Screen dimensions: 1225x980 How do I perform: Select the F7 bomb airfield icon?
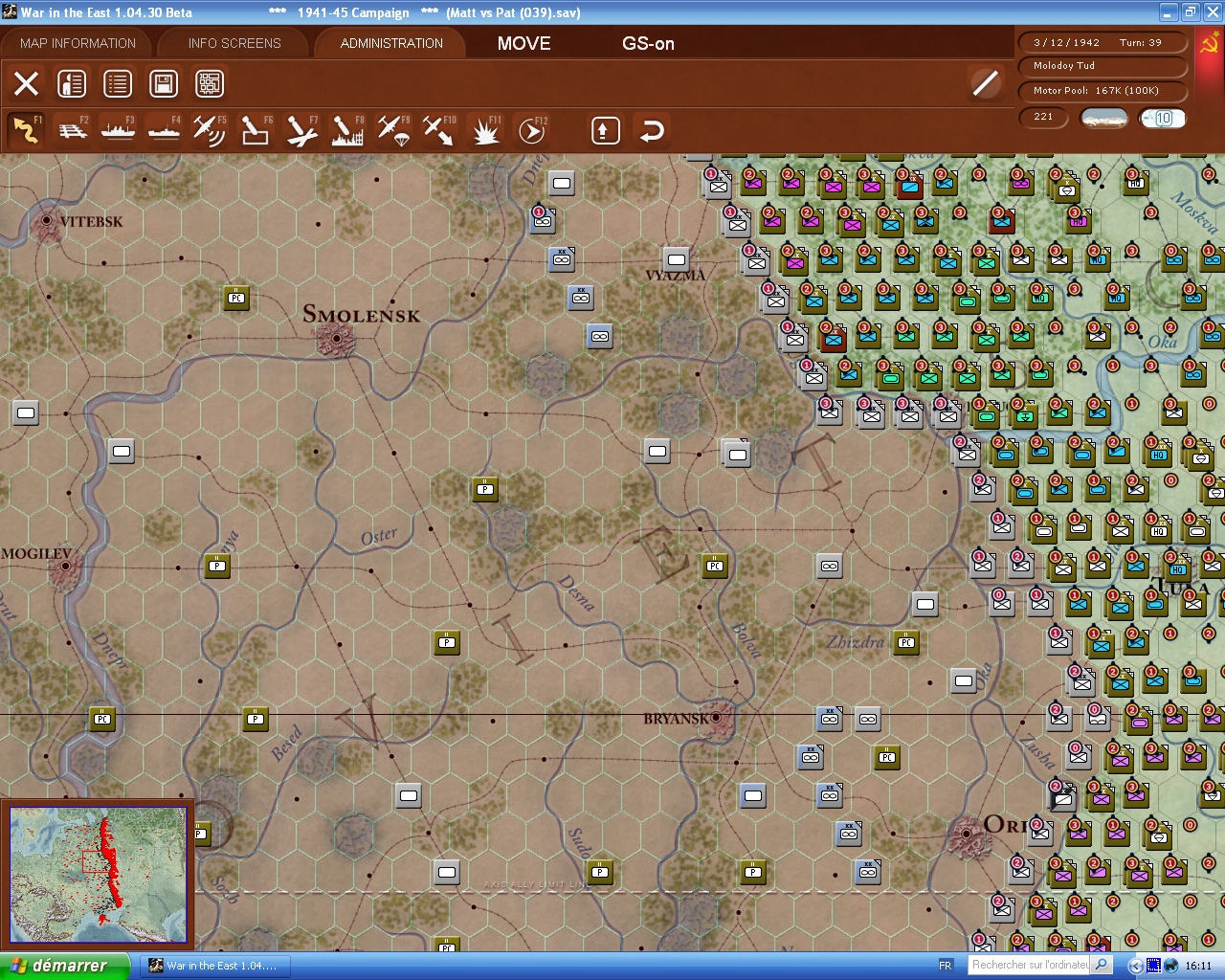click(x=301, y=130)
